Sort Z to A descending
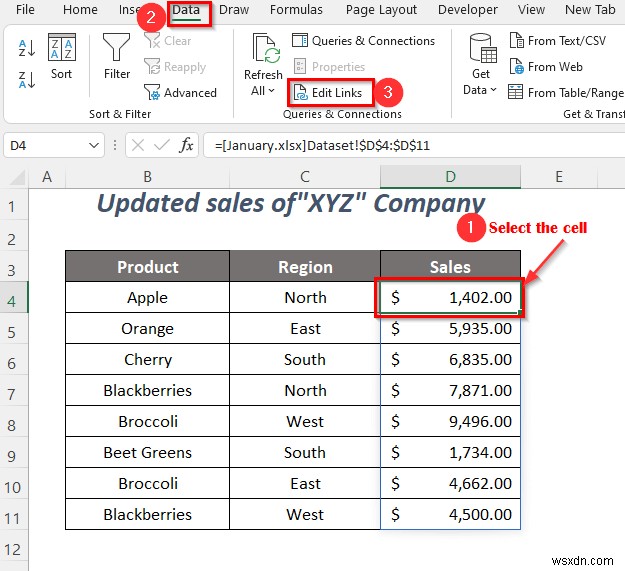This screenshot has height=571, width=625. [x=27, y=79]
